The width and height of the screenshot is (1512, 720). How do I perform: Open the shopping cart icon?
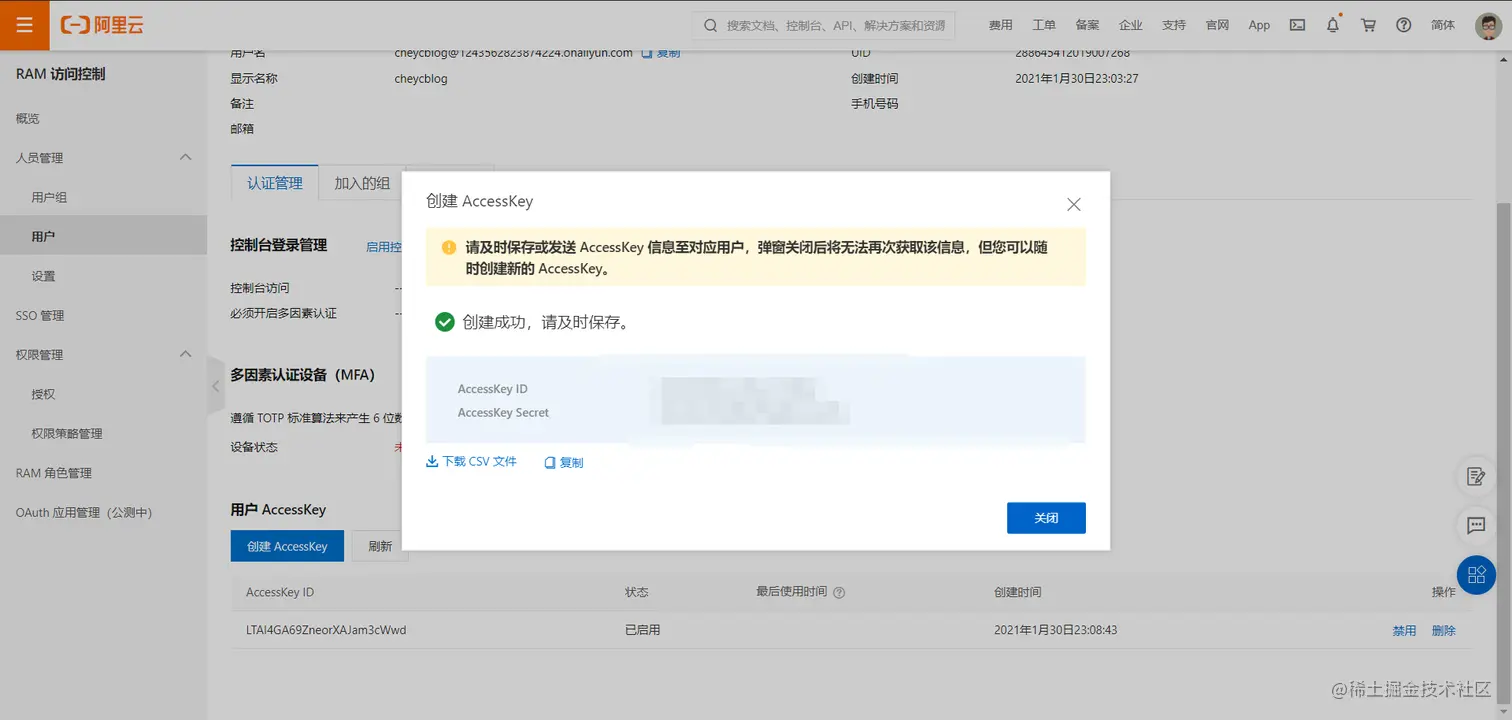(1368, 25)
